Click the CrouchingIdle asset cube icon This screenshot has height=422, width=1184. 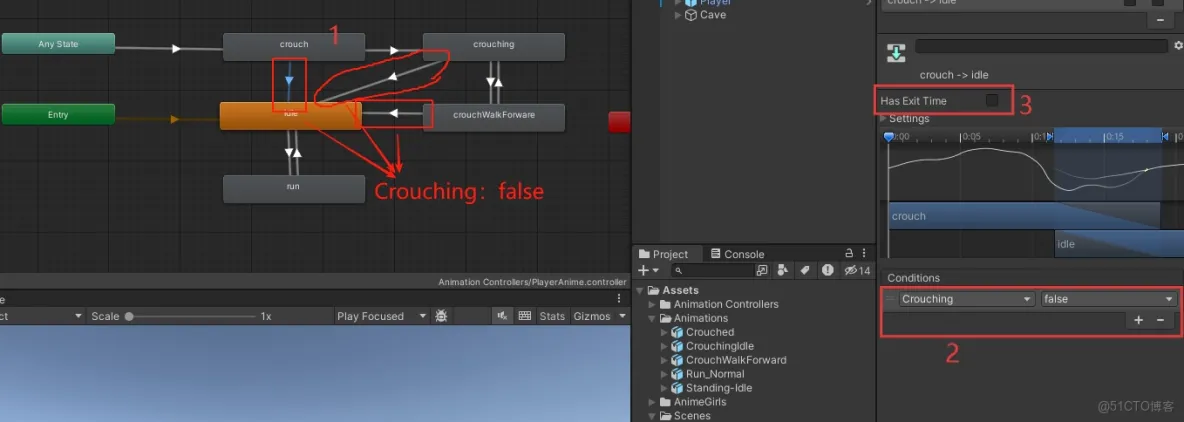click(x=677, y=347)
